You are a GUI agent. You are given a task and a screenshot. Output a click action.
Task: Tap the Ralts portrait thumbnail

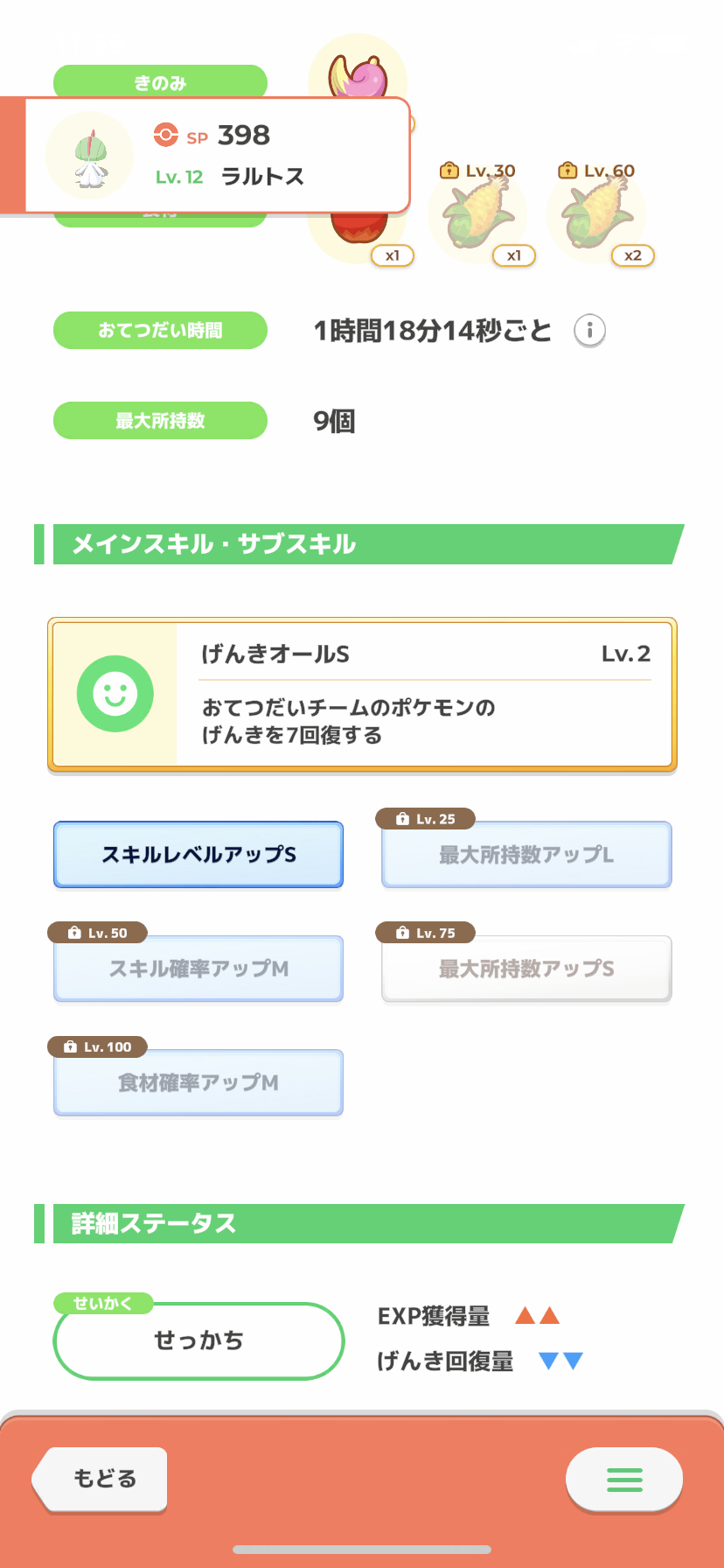(89, 156)
